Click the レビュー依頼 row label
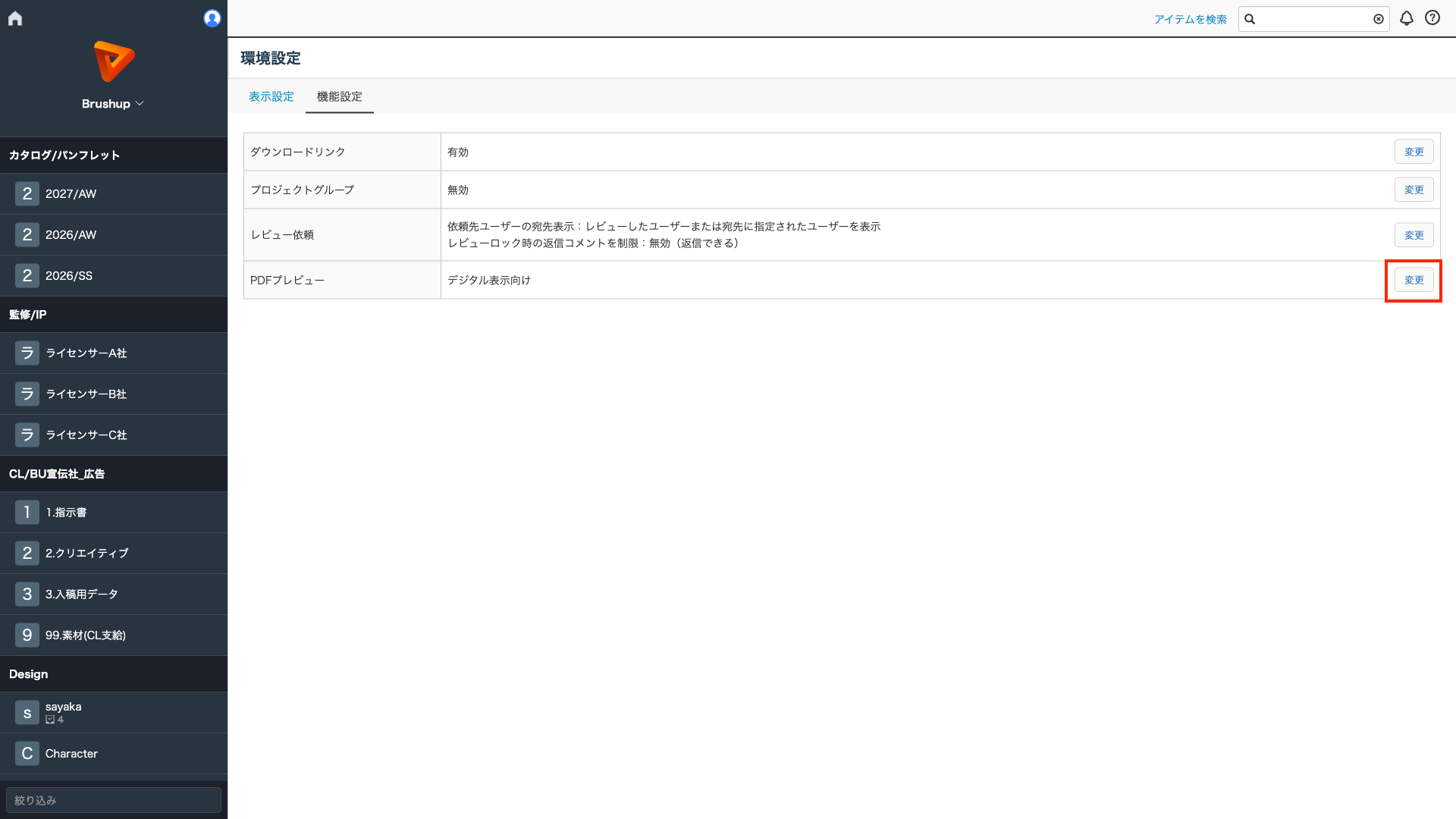The height and width of the screenshot is (819, 1456). pyautogui.click(x=282, y=235)
